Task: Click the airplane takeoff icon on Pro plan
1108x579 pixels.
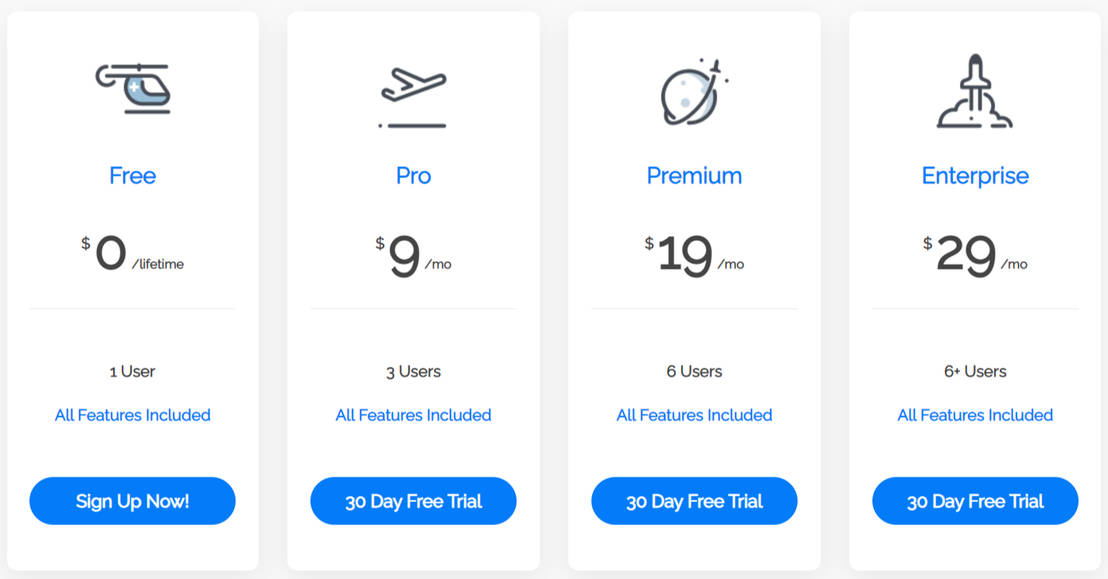Action: click(413, 96)
